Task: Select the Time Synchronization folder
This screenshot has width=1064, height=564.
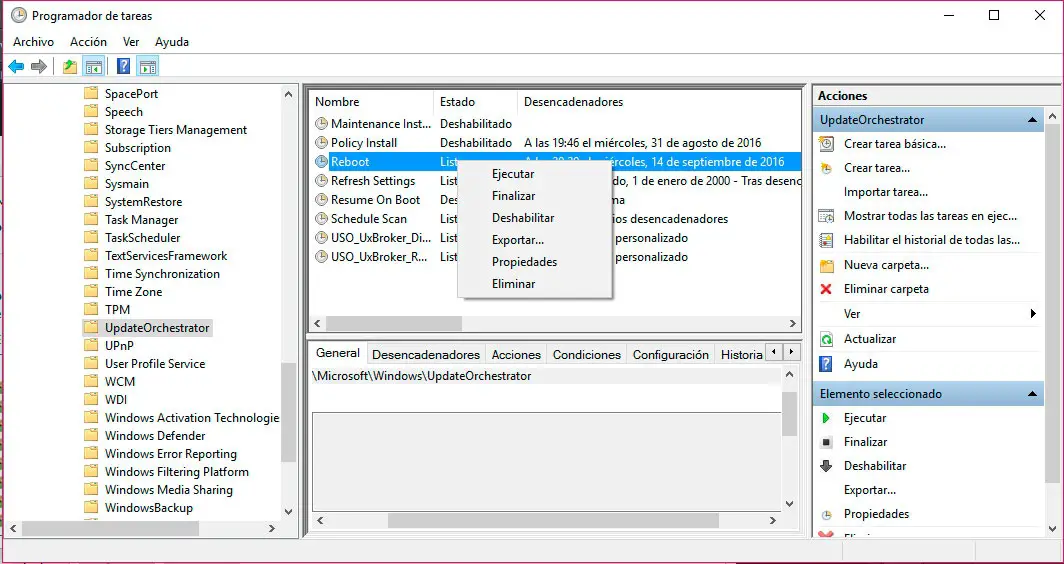Action: pos(162,274)
